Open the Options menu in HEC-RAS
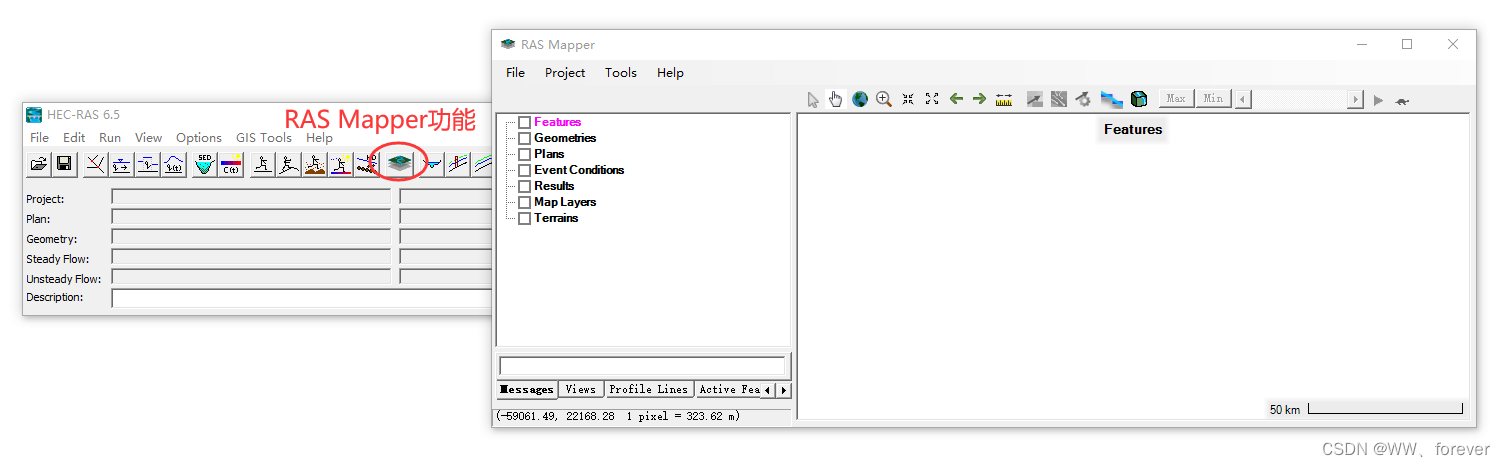 [199, 138]
